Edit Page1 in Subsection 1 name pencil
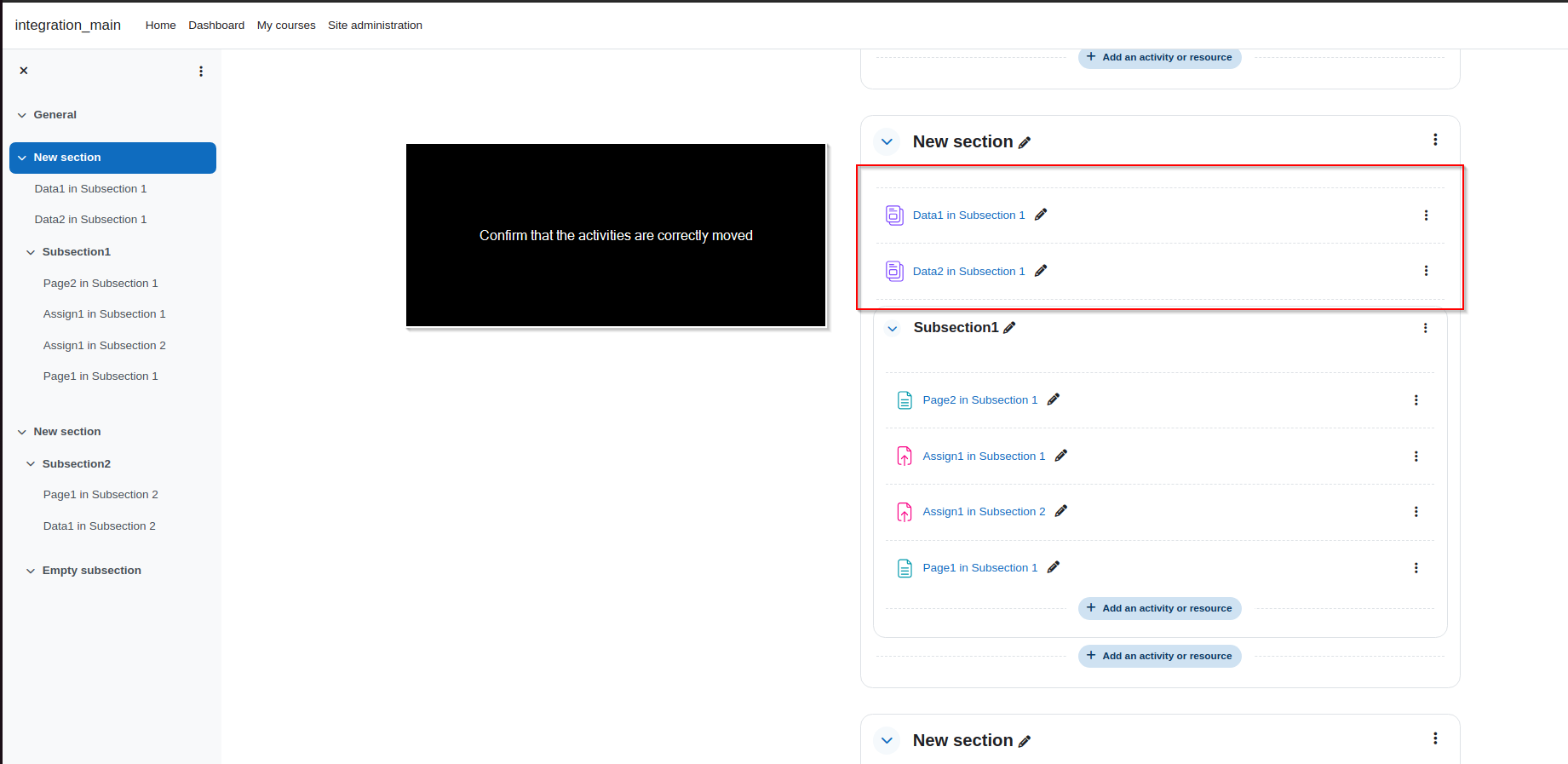The width and height of the screenshot is (1568, 764). coord(1054,567)
